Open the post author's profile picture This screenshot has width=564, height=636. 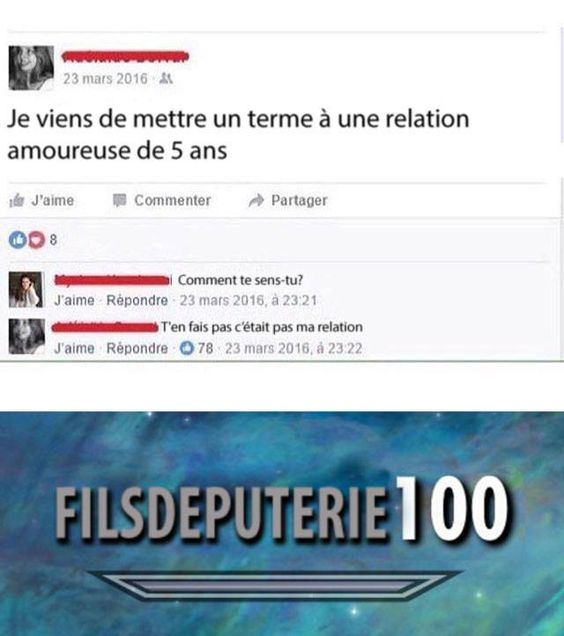[31, 68]
